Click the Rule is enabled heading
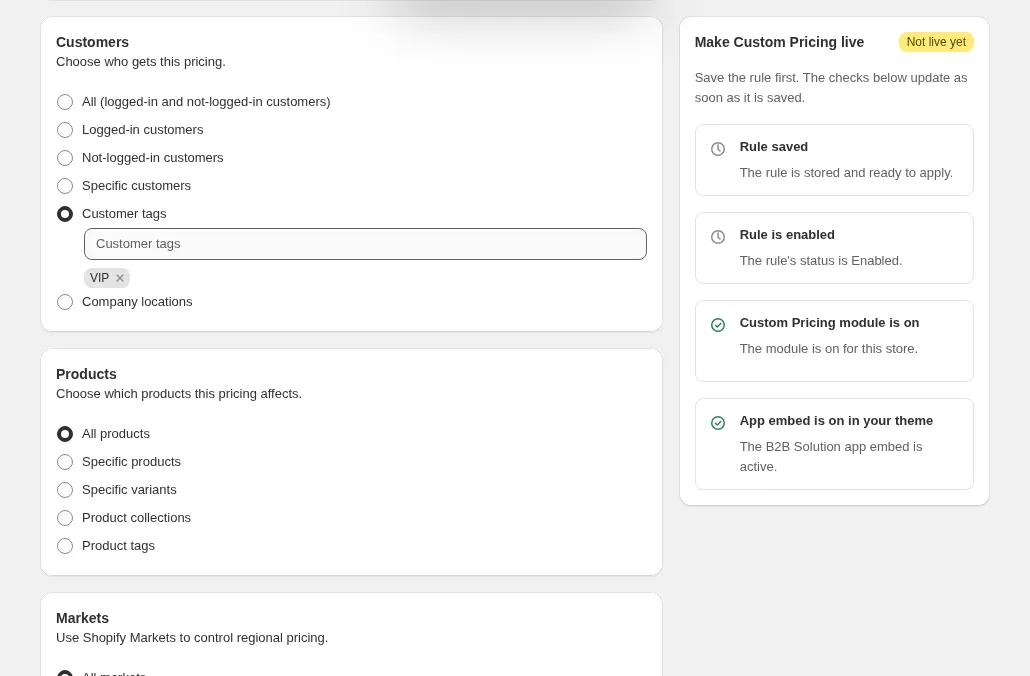1030x676 pixels. point(787,235)
